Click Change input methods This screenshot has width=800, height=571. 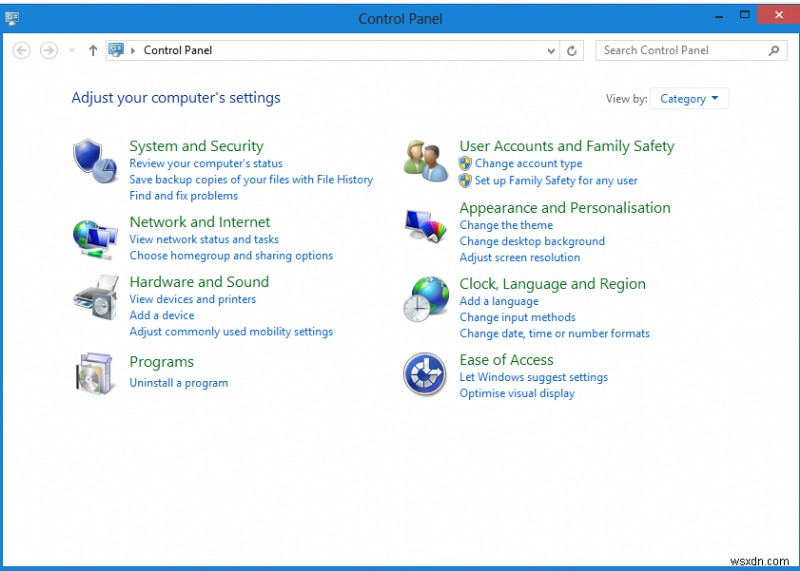pos(517,317)
